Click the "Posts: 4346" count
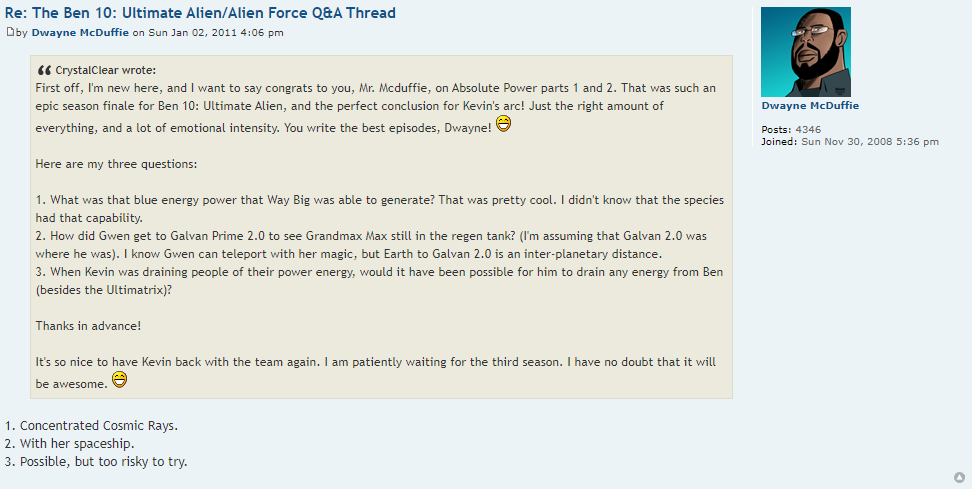This screenshot has height=489, width=972. pos(791,129)
